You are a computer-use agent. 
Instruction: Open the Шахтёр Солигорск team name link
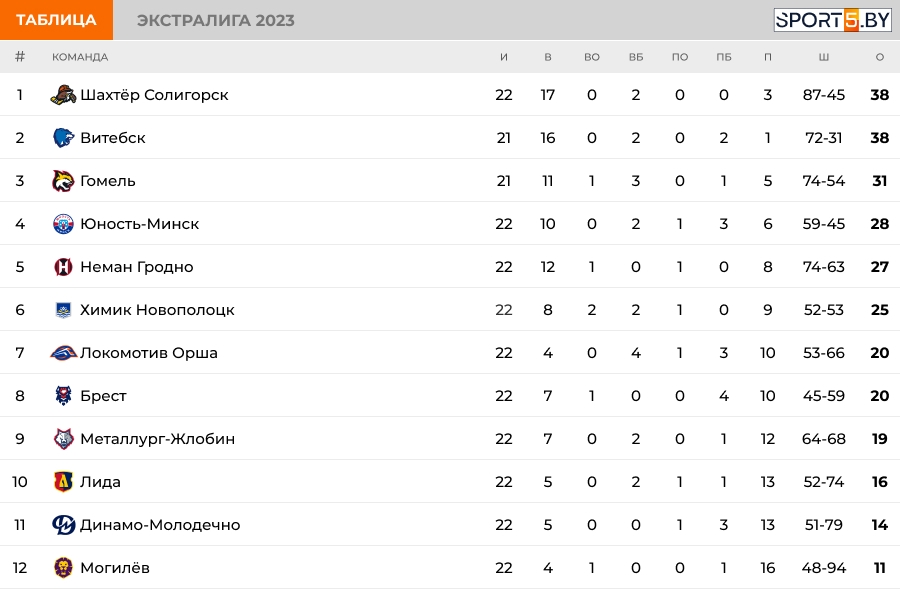tap(154, 95)
